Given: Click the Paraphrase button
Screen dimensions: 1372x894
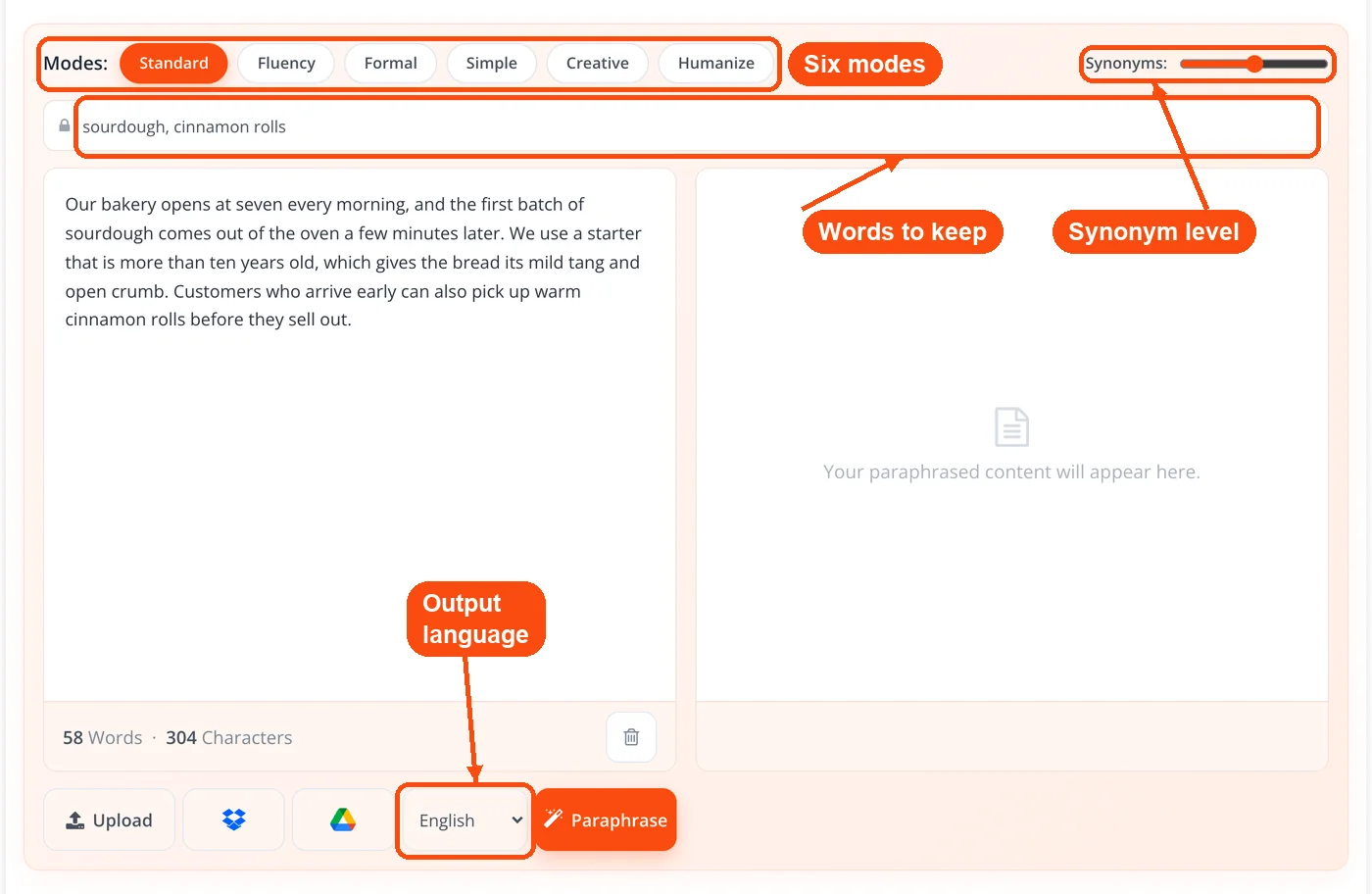Looking at the screenshot, I should click(x=607, y=819).
